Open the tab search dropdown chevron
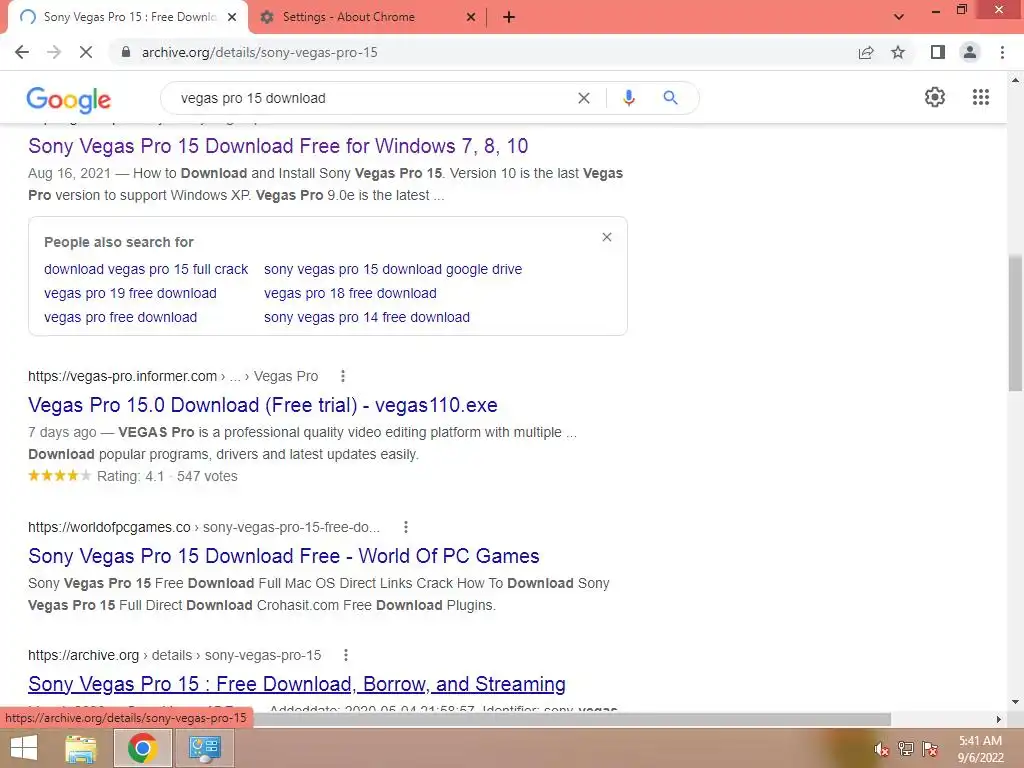The height and width of the screenshot is (768, 1024). (x=899, y=17)
